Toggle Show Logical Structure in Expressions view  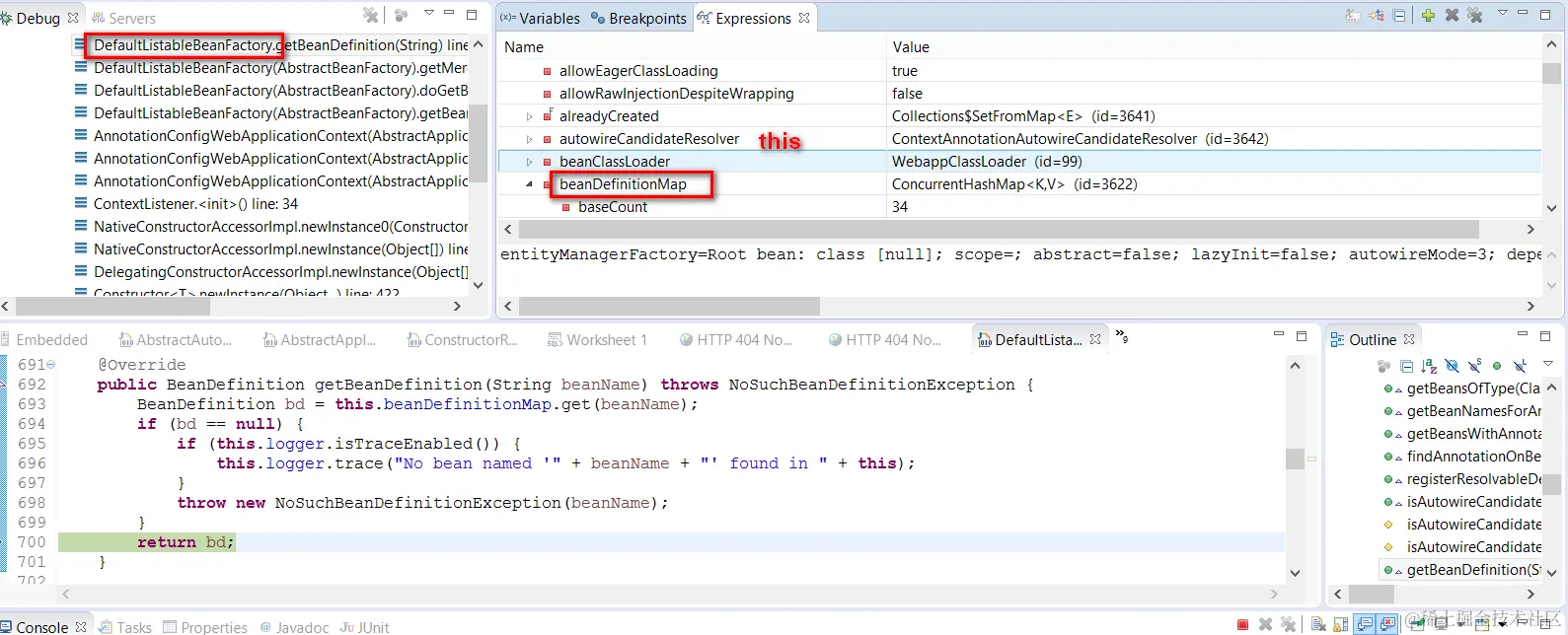[1376, 16]
